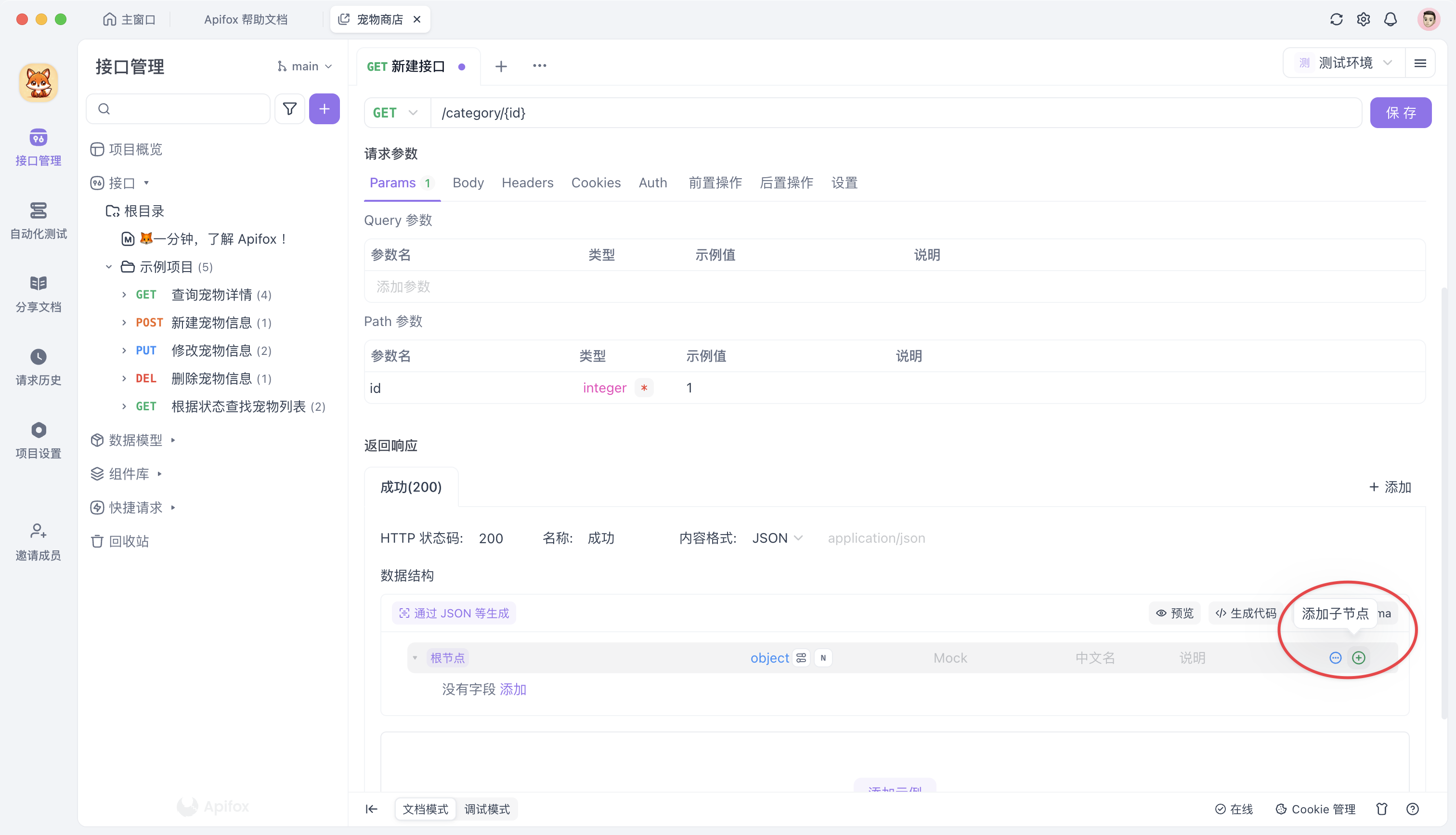This screenshot has height=835, width=1456.
Task: Open the 分享文档 panel
Action: pyautogui.click(x=38, y=292)
